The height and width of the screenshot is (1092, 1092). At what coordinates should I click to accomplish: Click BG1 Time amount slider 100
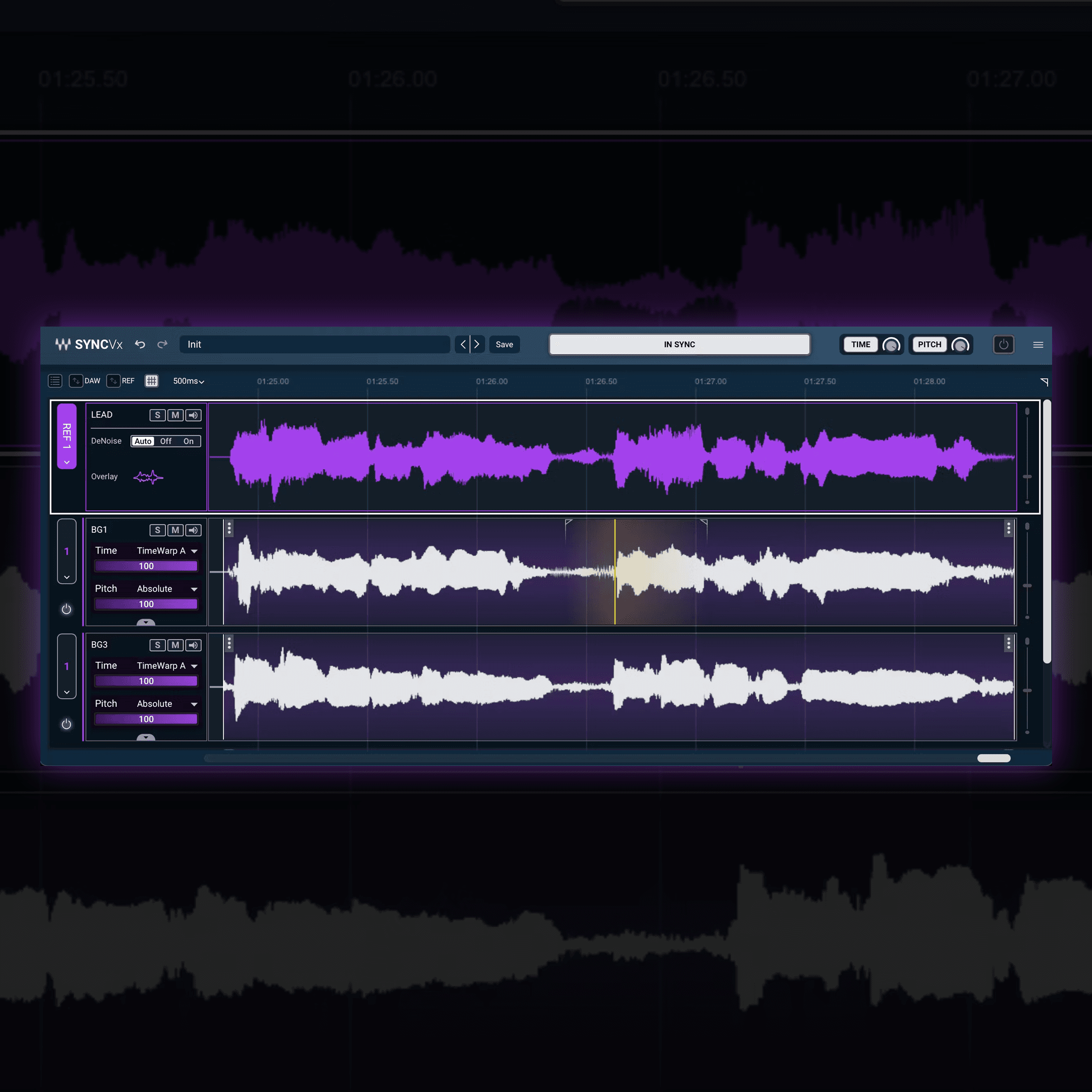[147, 566]
